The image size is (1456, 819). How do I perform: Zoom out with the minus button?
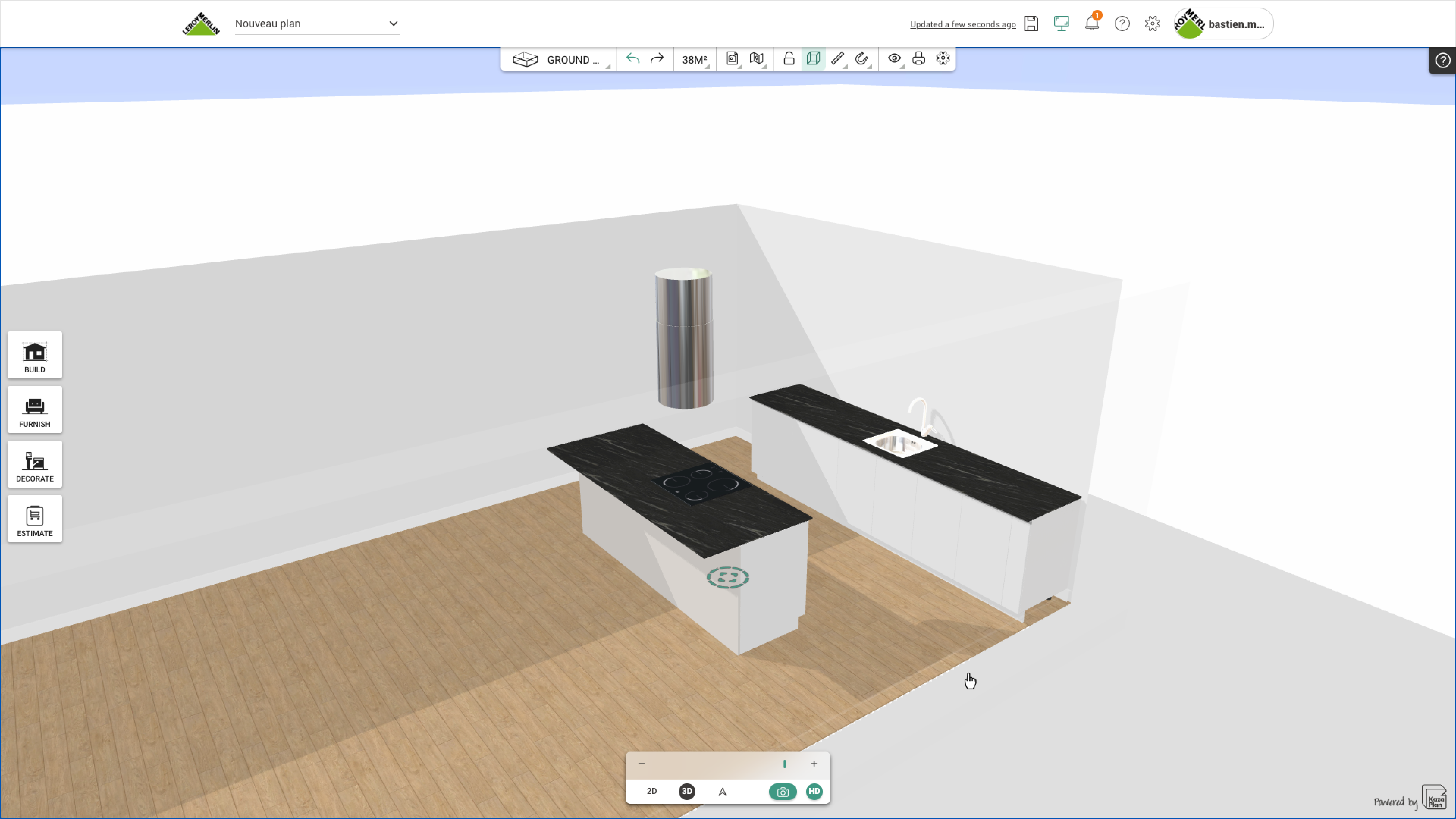coord(642,764)
